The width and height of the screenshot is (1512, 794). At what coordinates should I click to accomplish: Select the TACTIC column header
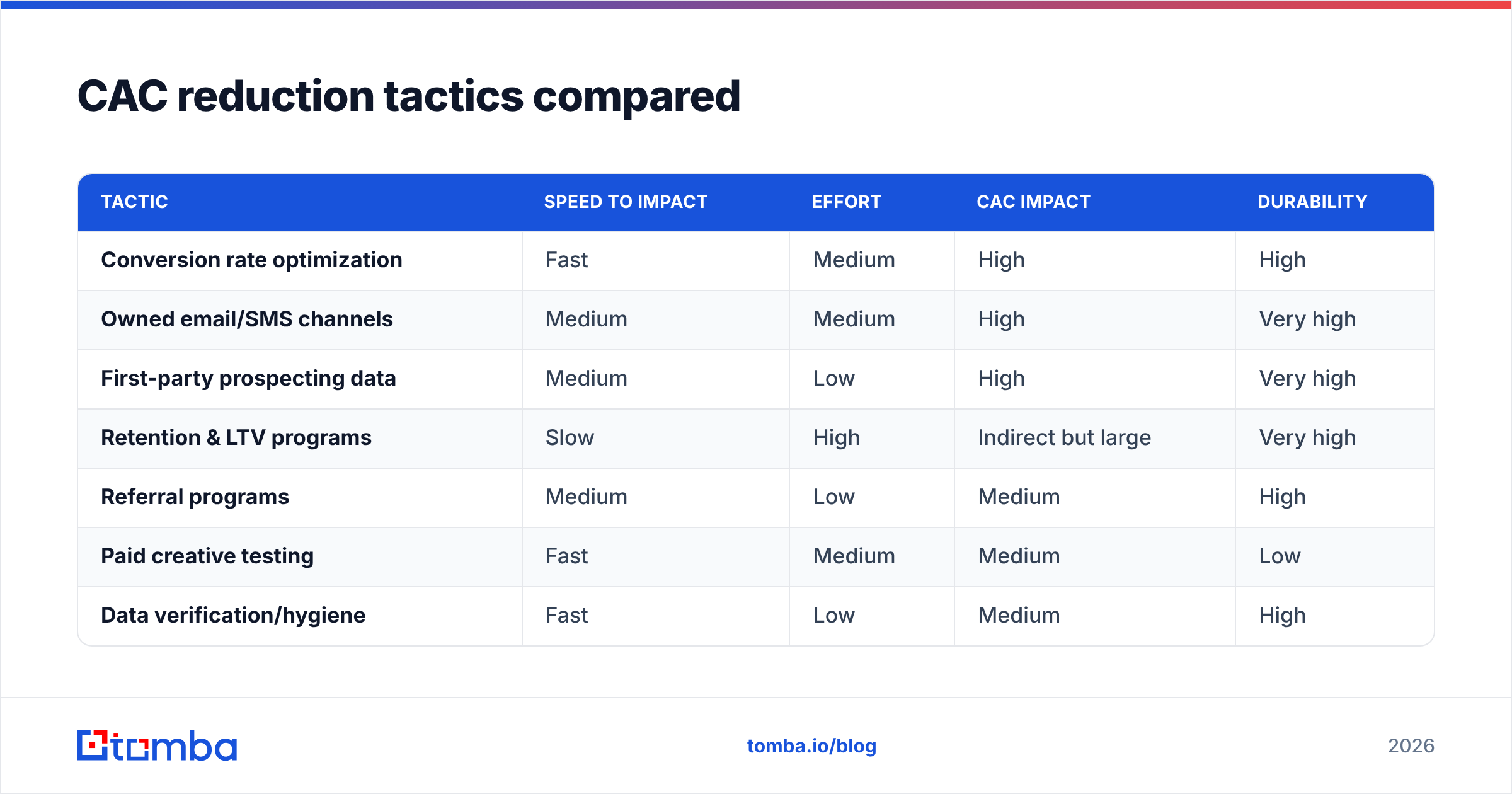(135, 202)
